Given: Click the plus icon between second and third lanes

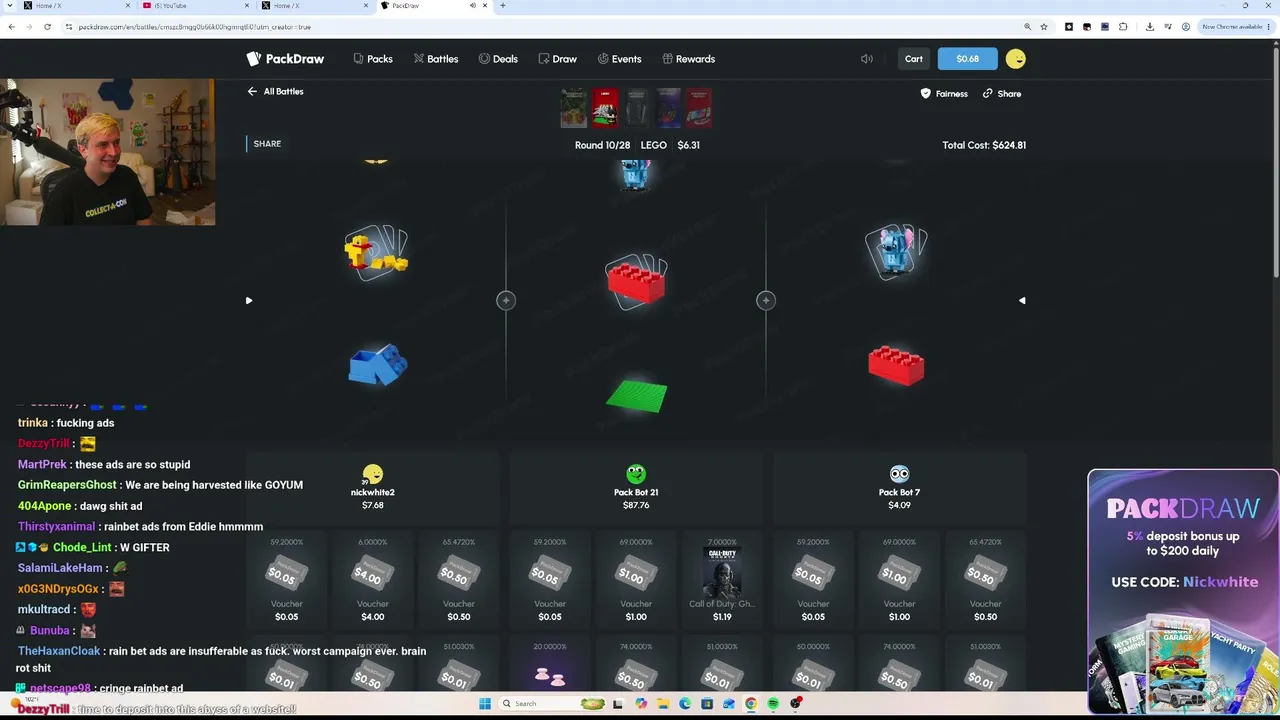Looking at the screenshot, I should [x=766, y=300].
